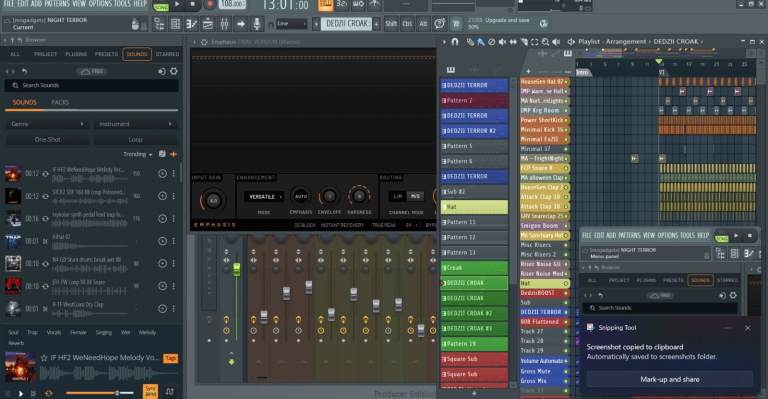Toggle the L/R channel mode button in Emphasis
768x399 pixels.
pyautogui.click(x=397, y=196)
